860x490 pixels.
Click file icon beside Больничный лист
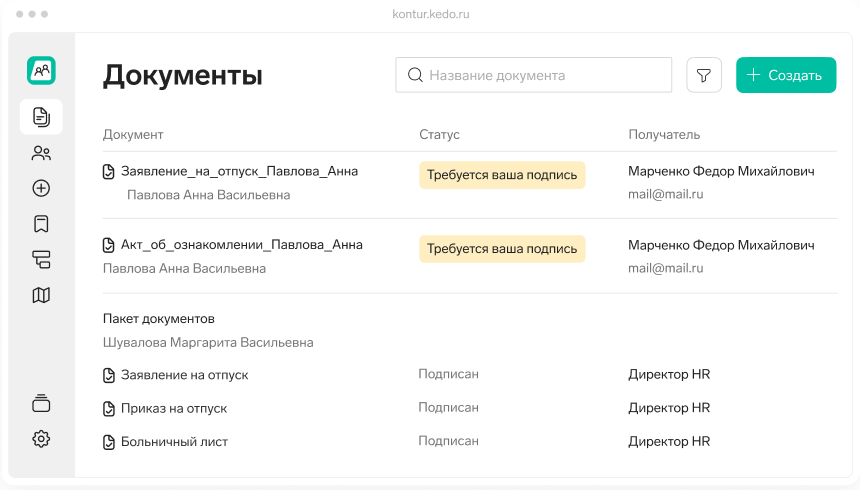click(x=109, y=442)
